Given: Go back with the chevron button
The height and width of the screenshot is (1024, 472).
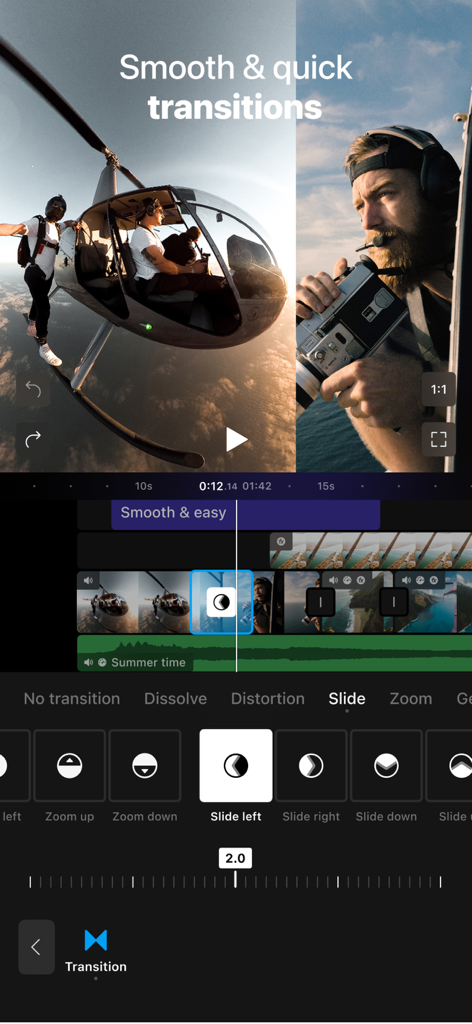Looking at the screenshot, I should (37, 947).
